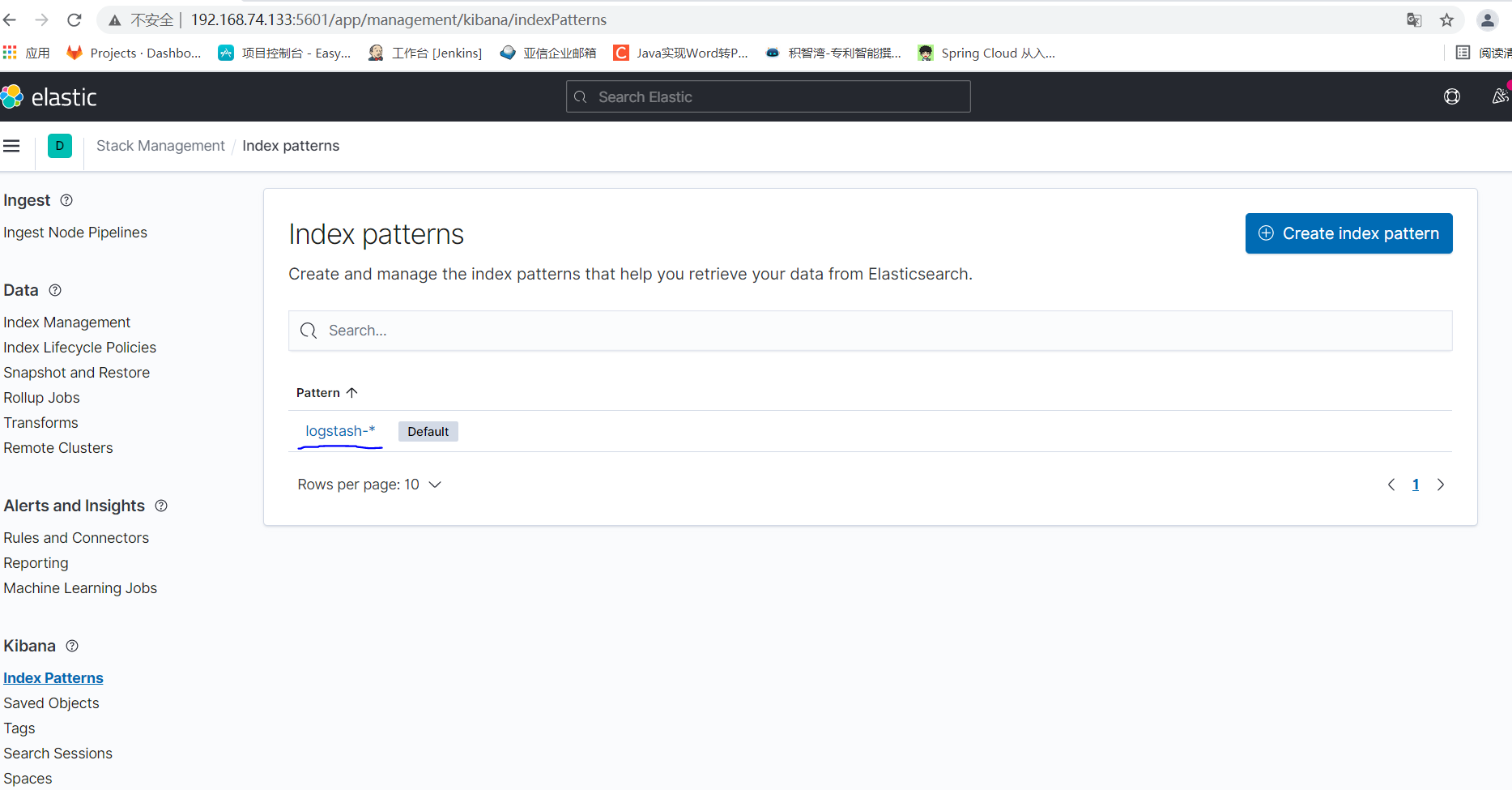Open Index Management
Screen dimensions: 1512x790
pyautogui.click(x=67, y=322)
